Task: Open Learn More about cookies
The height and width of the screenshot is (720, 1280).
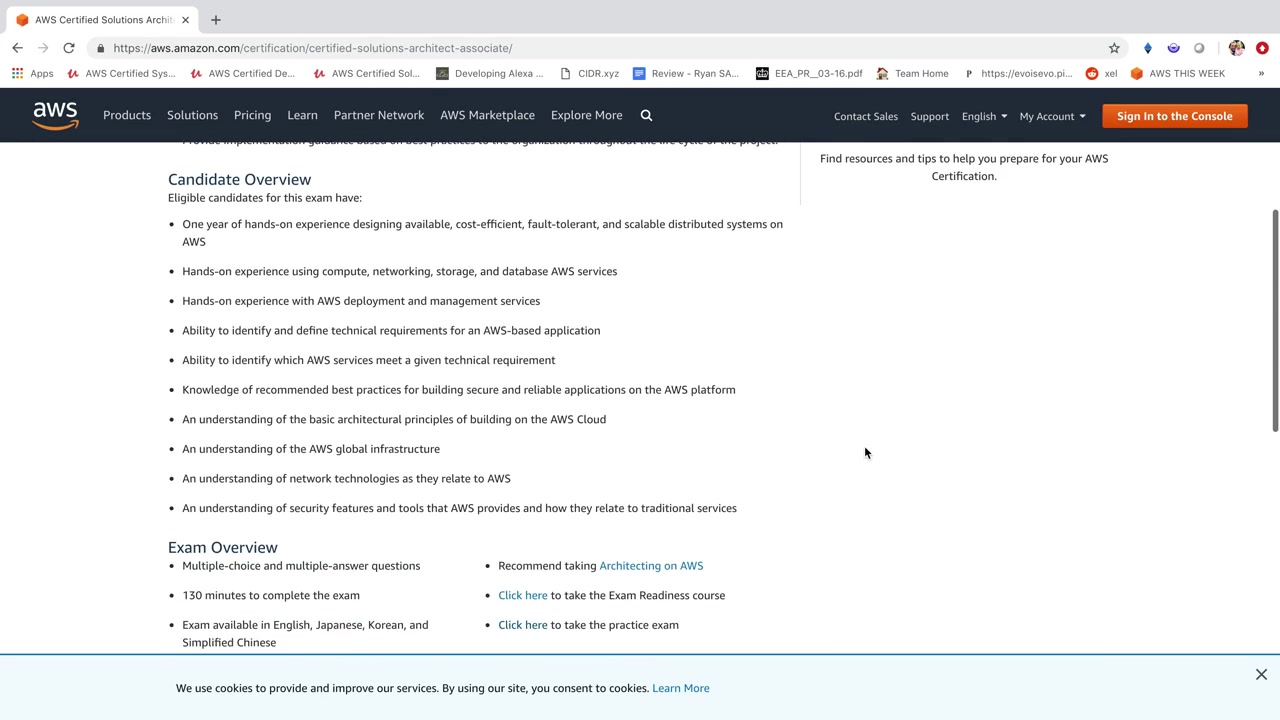Action: [681, 688]
